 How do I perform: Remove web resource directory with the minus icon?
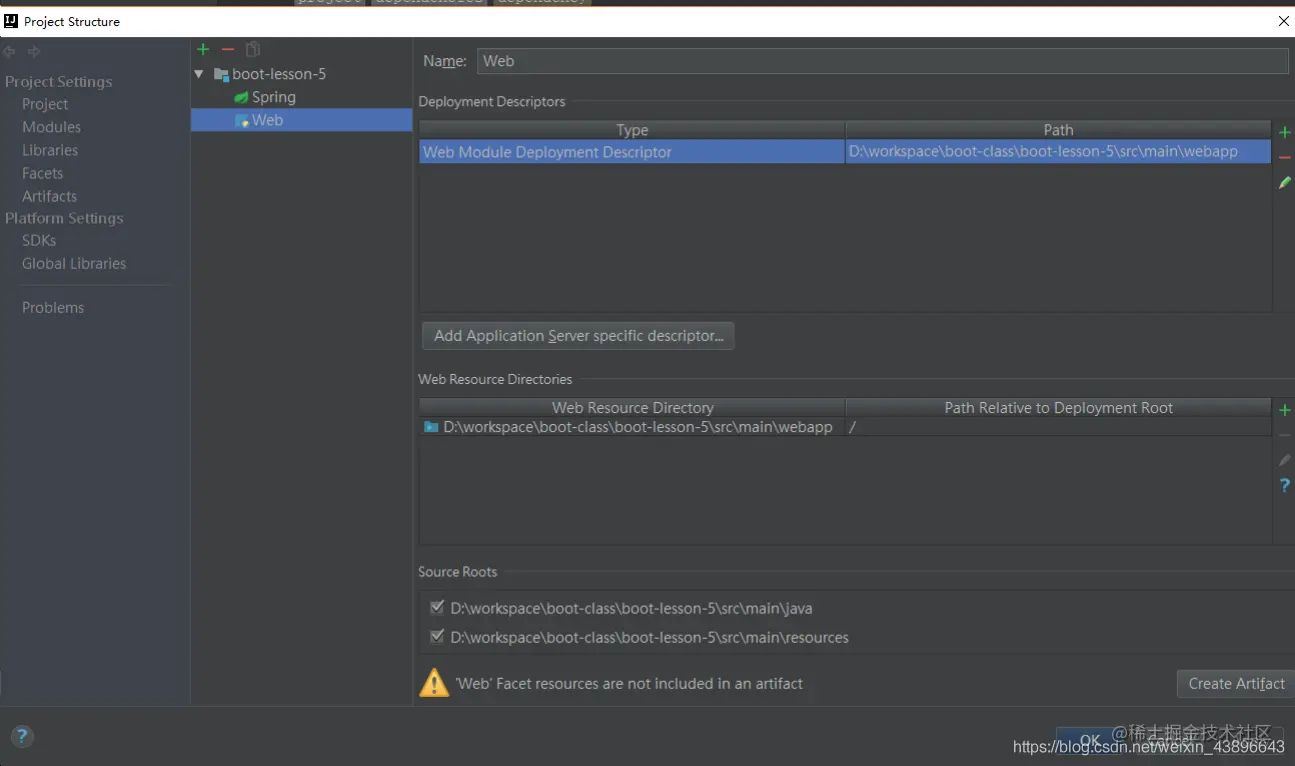1285,435
